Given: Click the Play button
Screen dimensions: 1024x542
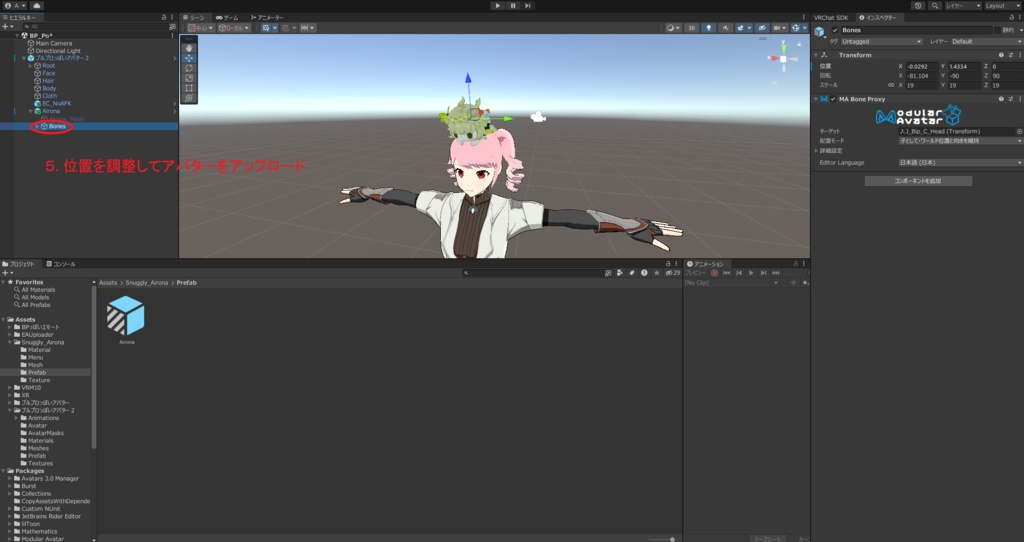Looking at the screenshot, I should tap(498, 5).
